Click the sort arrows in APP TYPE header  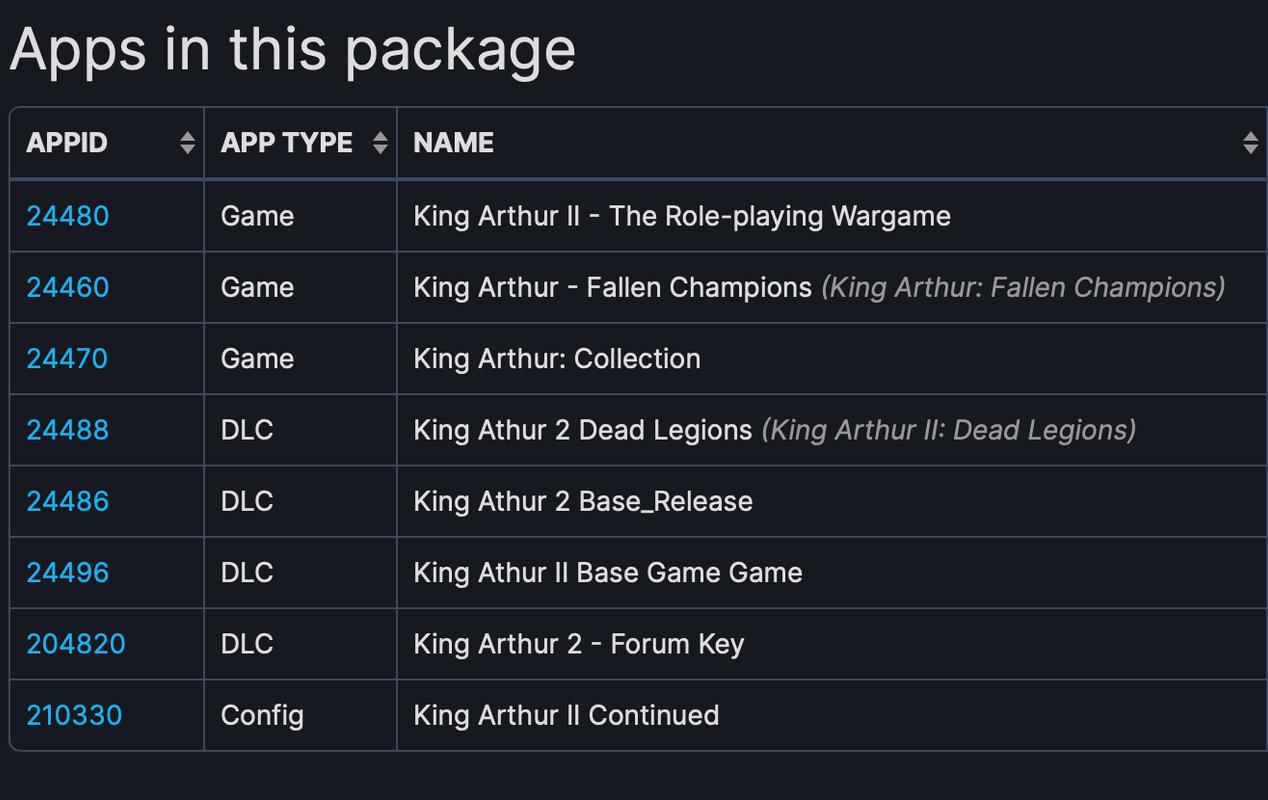coord(380,143)
